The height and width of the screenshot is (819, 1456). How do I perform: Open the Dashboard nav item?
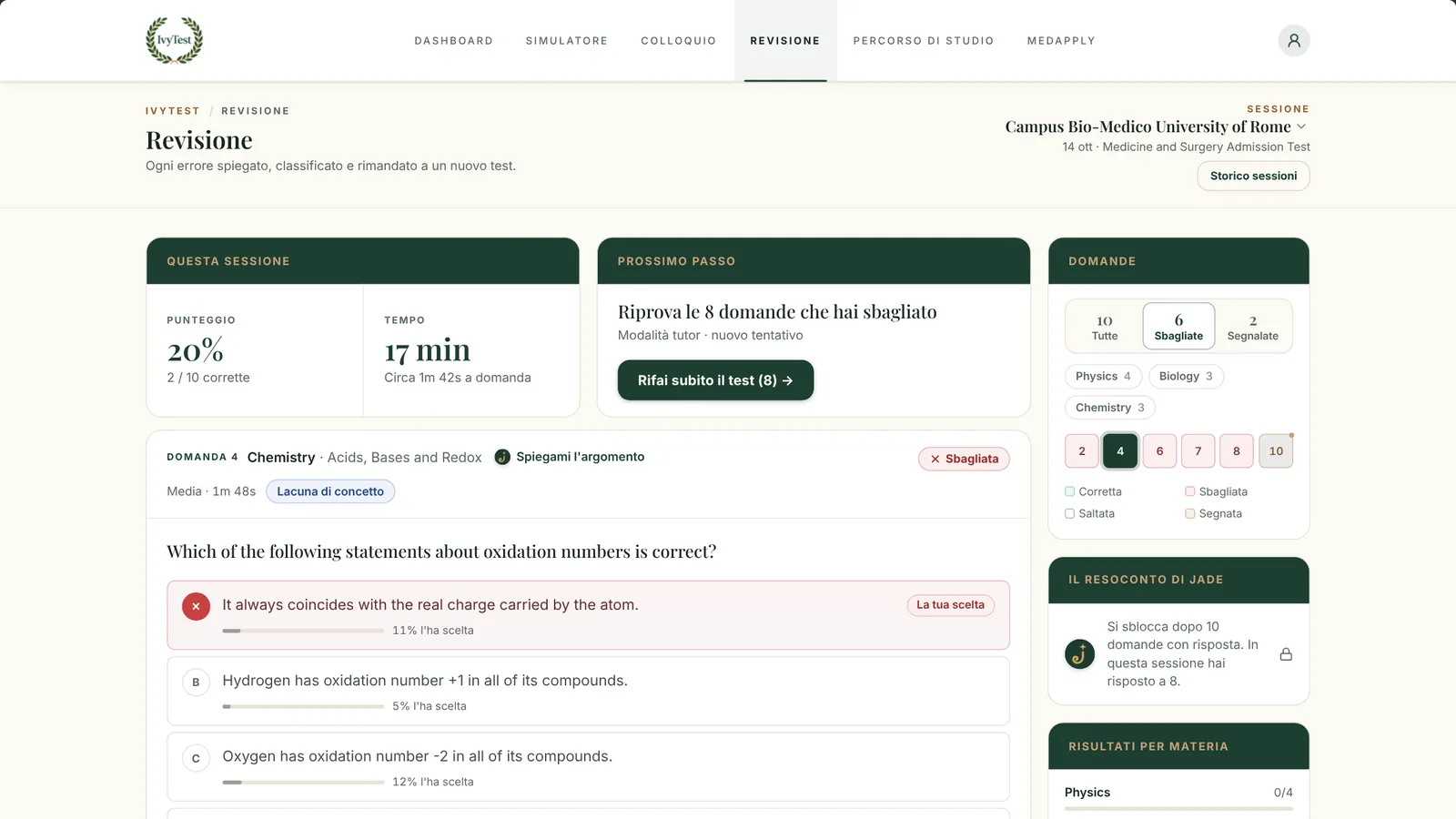(454, 41)
